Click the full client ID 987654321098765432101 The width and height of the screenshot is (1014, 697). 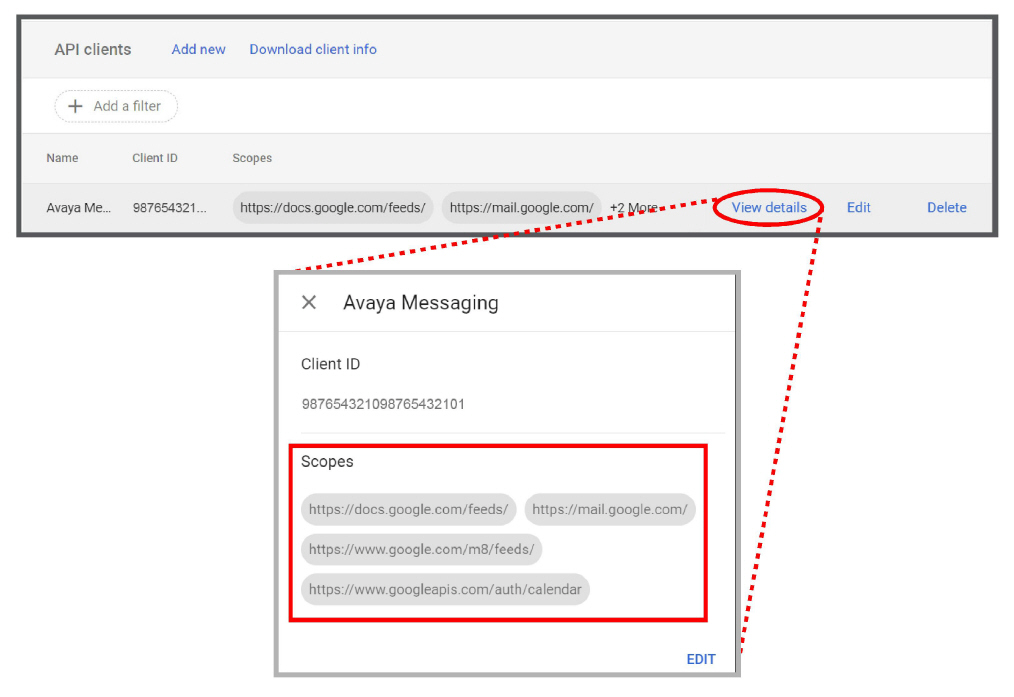(x=383, y=404)
